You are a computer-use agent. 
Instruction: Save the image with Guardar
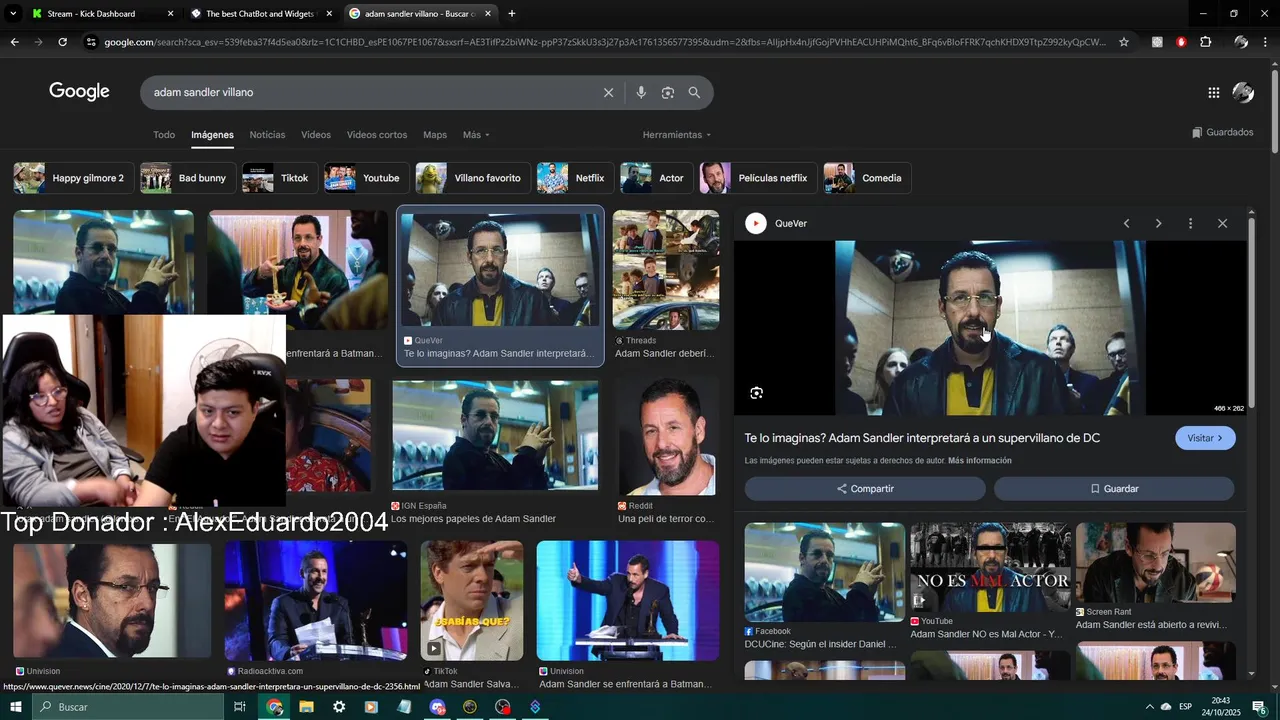1114,489
